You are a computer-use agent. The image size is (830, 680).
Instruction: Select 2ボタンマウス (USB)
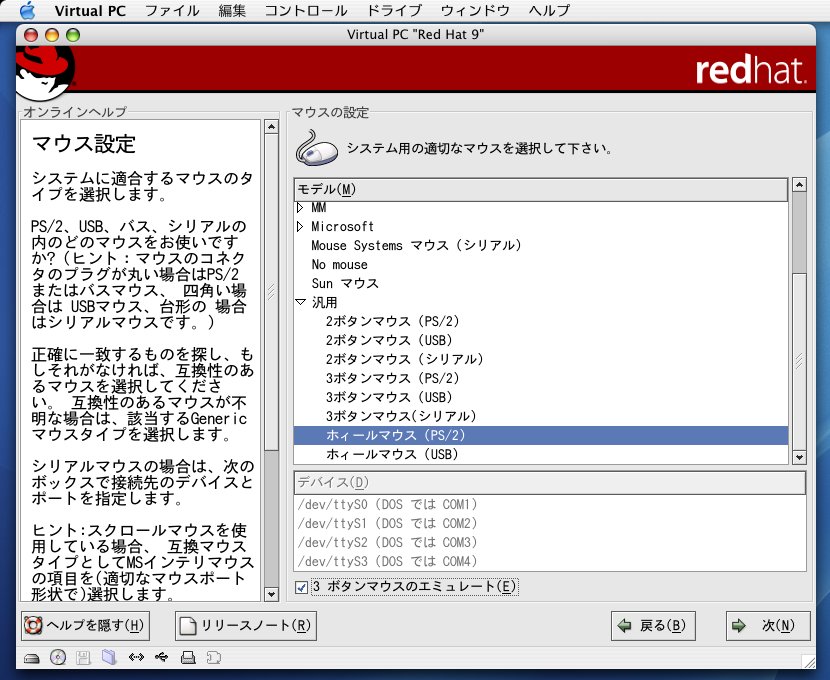tap(540, 340)
